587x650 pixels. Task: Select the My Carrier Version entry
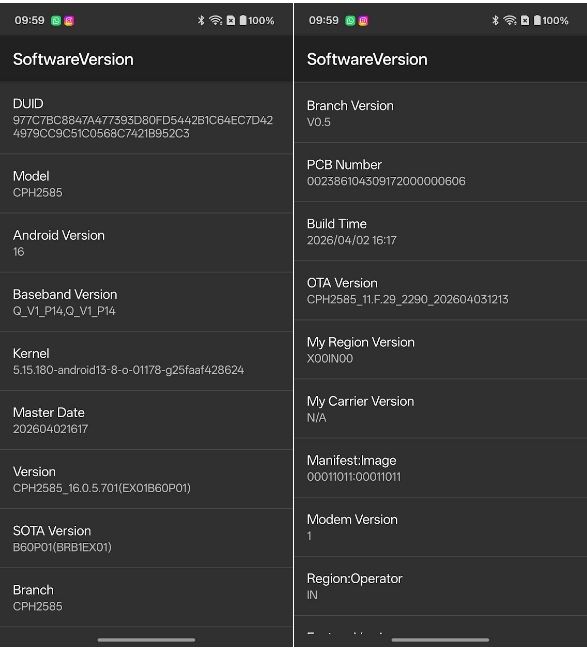point(441,408)
